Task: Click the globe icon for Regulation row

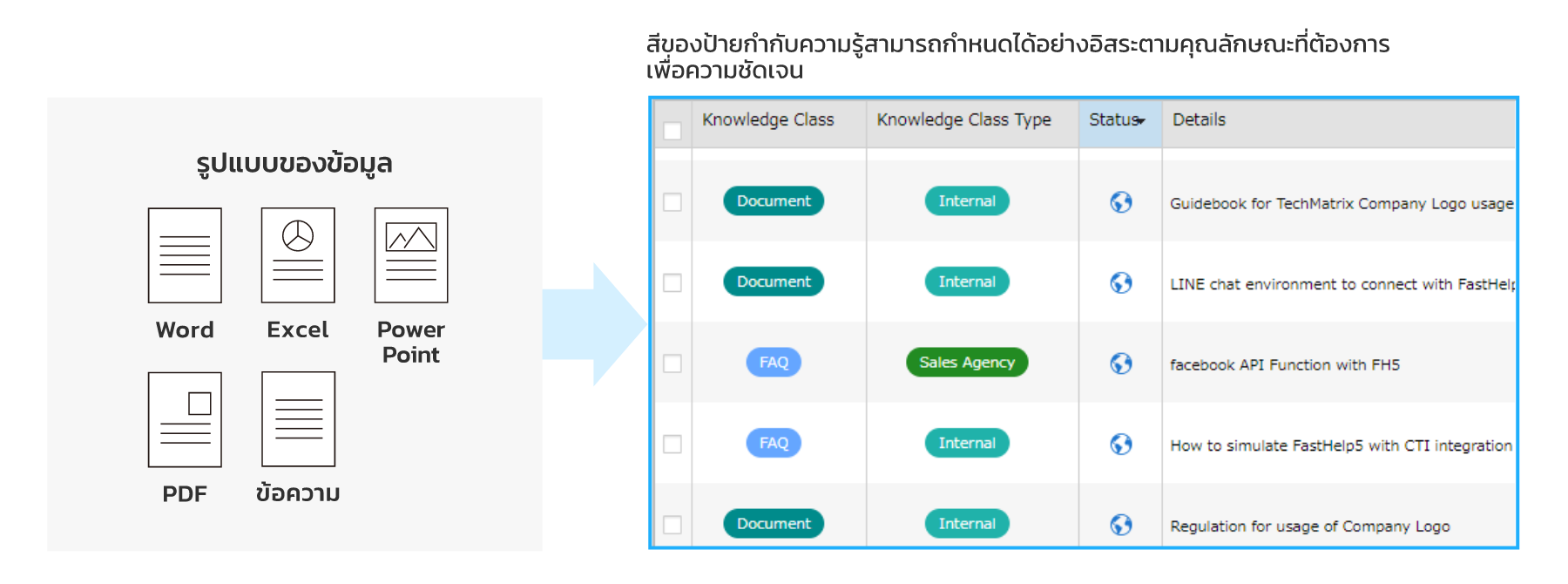Action: coord(1121,525)
